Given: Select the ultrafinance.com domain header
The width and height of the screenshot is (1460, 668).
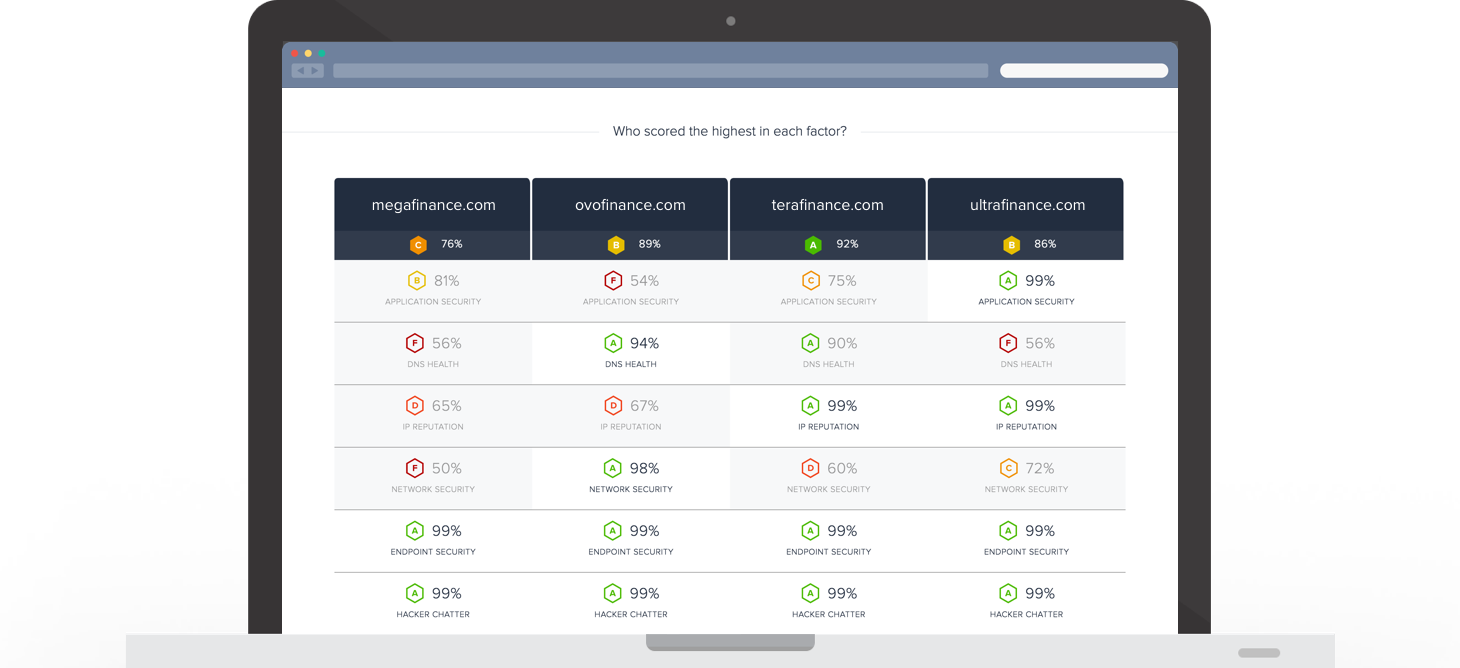Looking at the screenshot, I should [x=1026, y=204].
